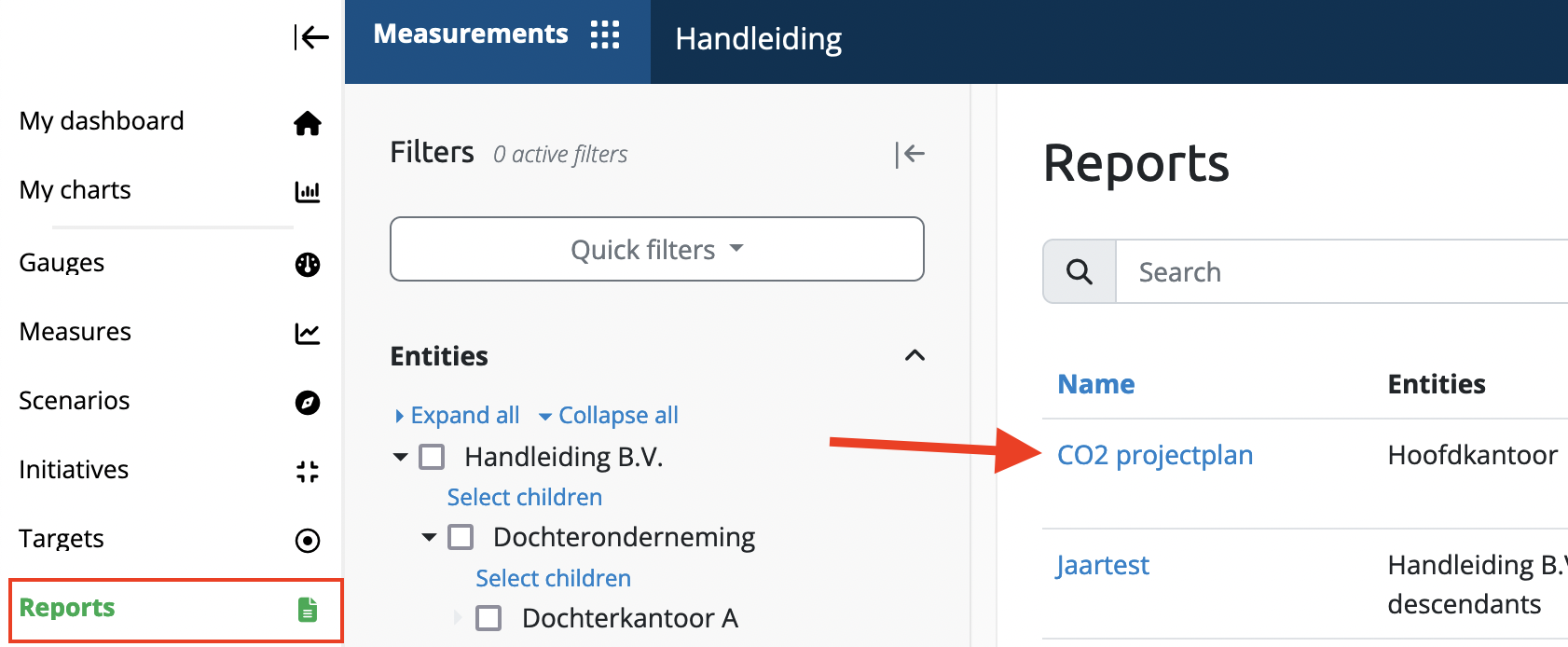Image resolution: width=1568 pixels, height=647 pixels.
Task: Click the Entities column header
Action: (x=1437, y=384)
